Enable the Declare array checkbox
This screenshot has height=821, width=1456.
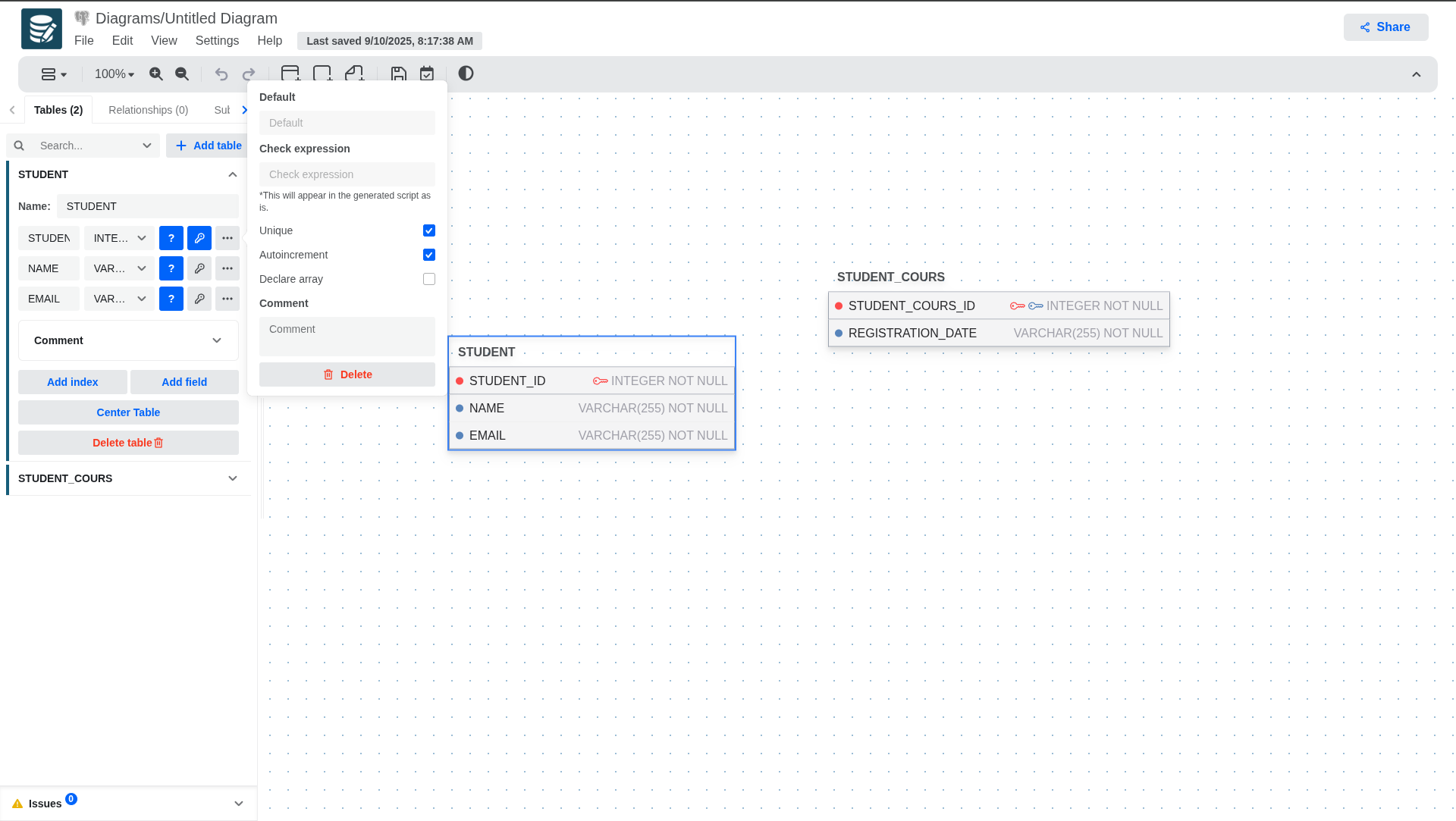(x=429, y=279)
